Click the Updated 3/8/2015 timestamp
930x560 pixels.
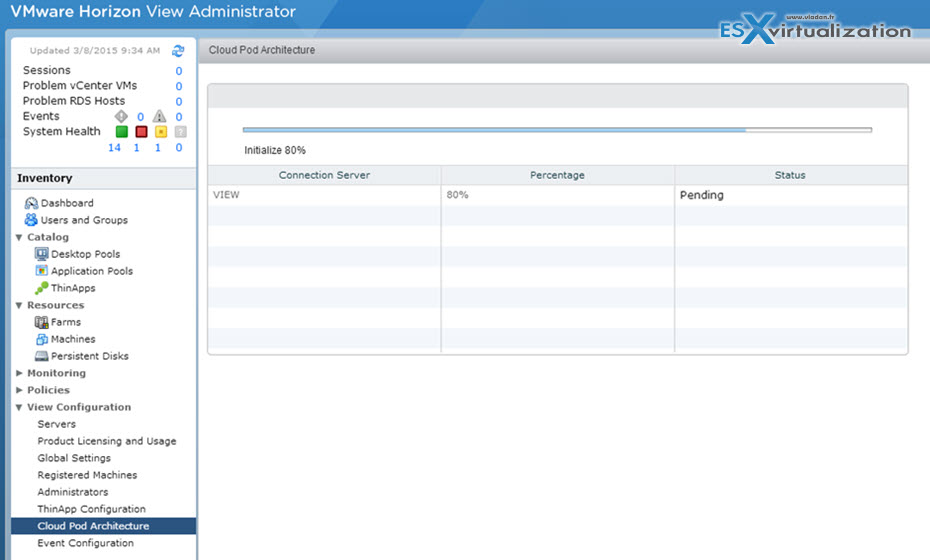coord(95,51)
